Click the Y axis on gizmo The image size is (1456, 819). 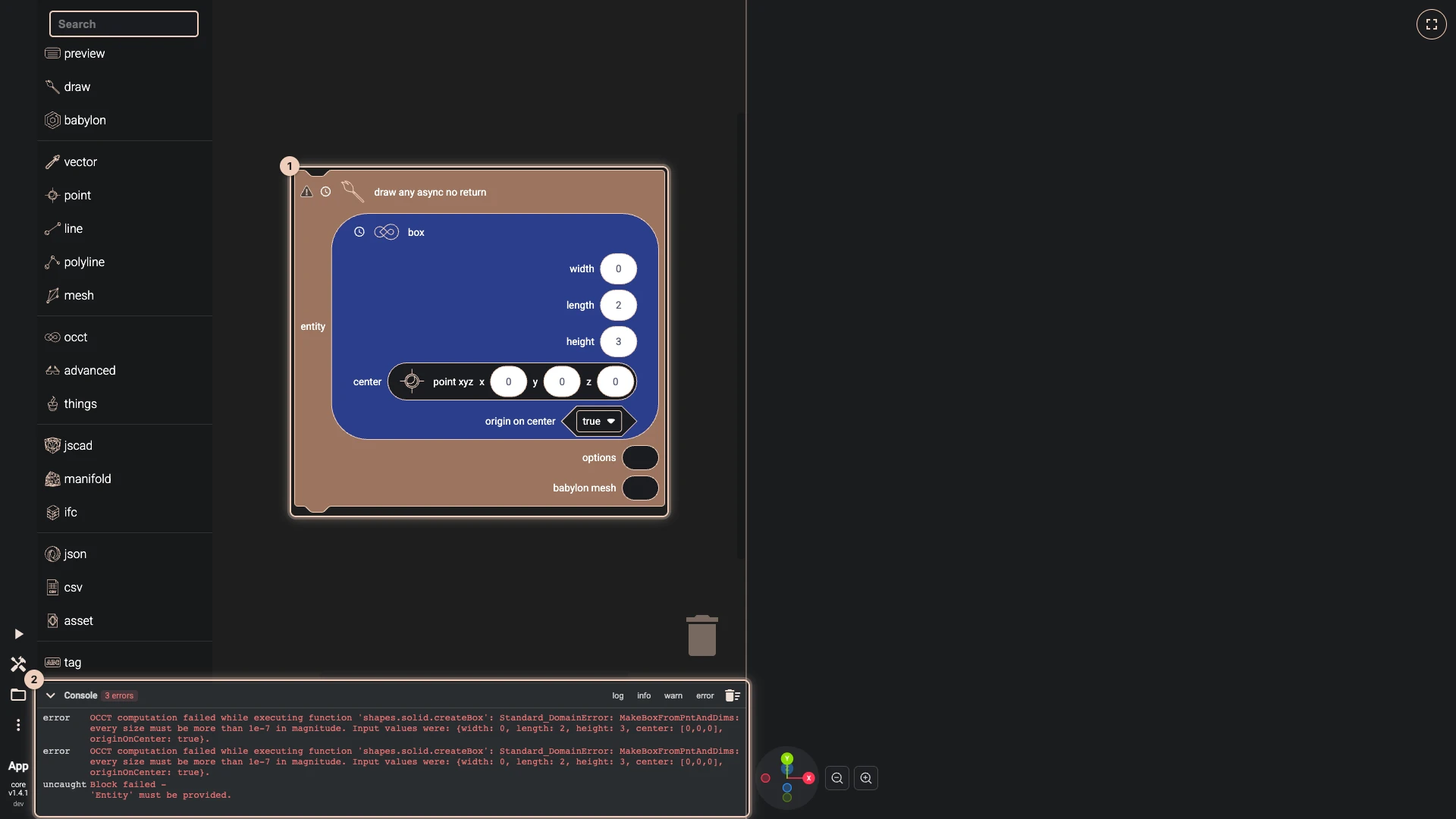(787, 758)
